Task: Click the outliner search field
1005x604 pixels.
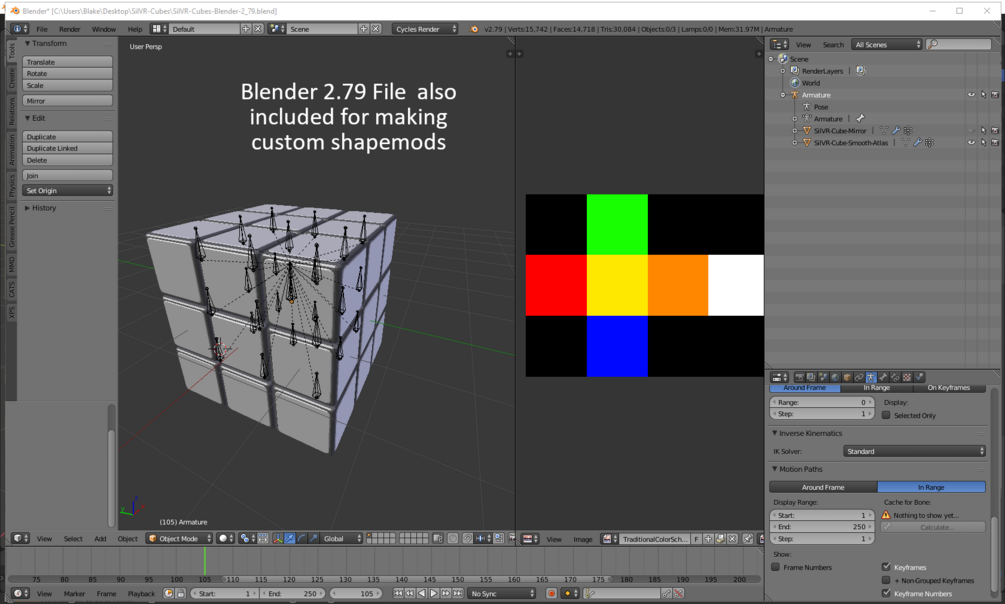Action: click(958, 44)
